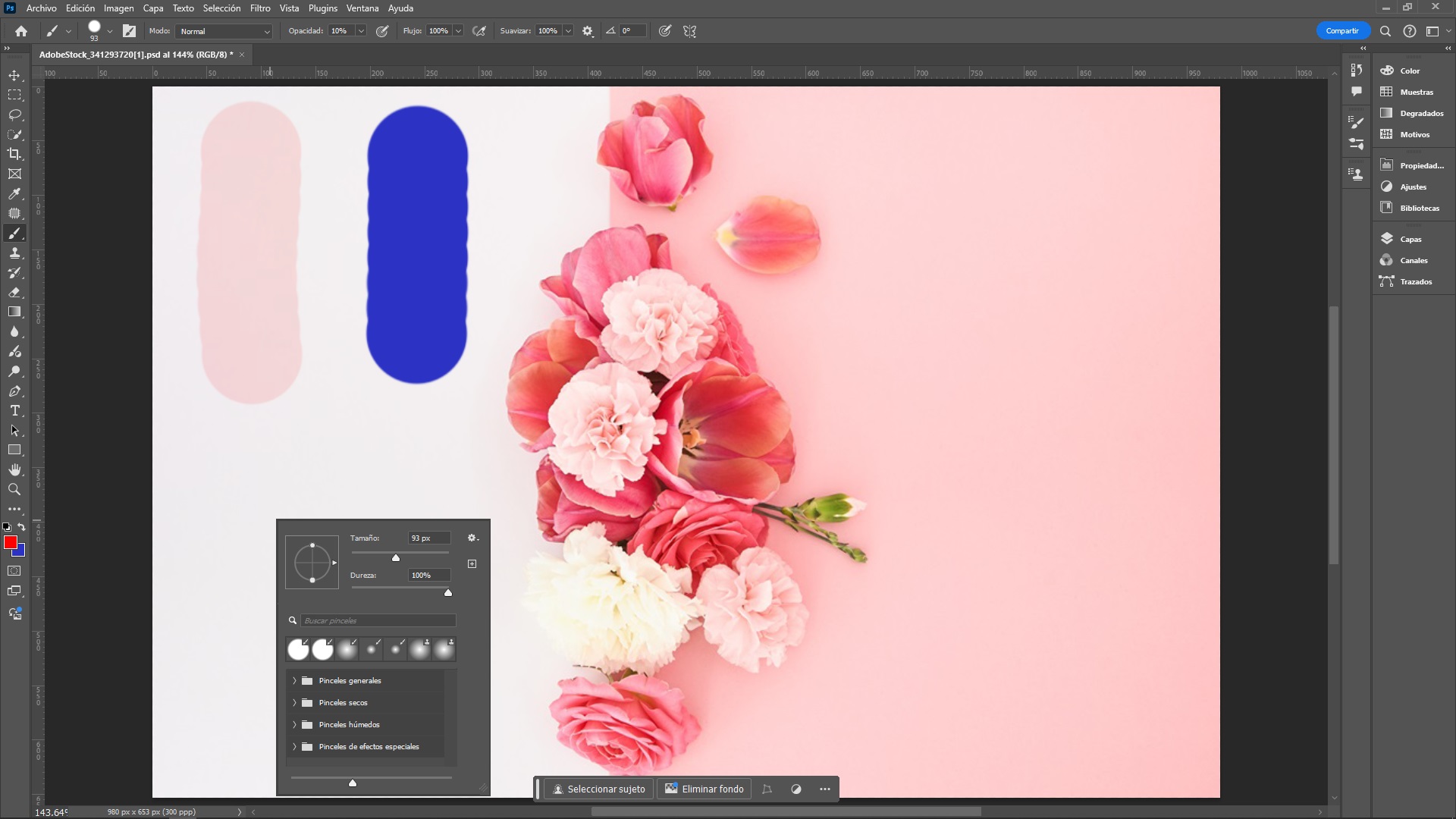Select the Rectangle shape tool
1456x819 pixels.
click(x=14, y=450)
